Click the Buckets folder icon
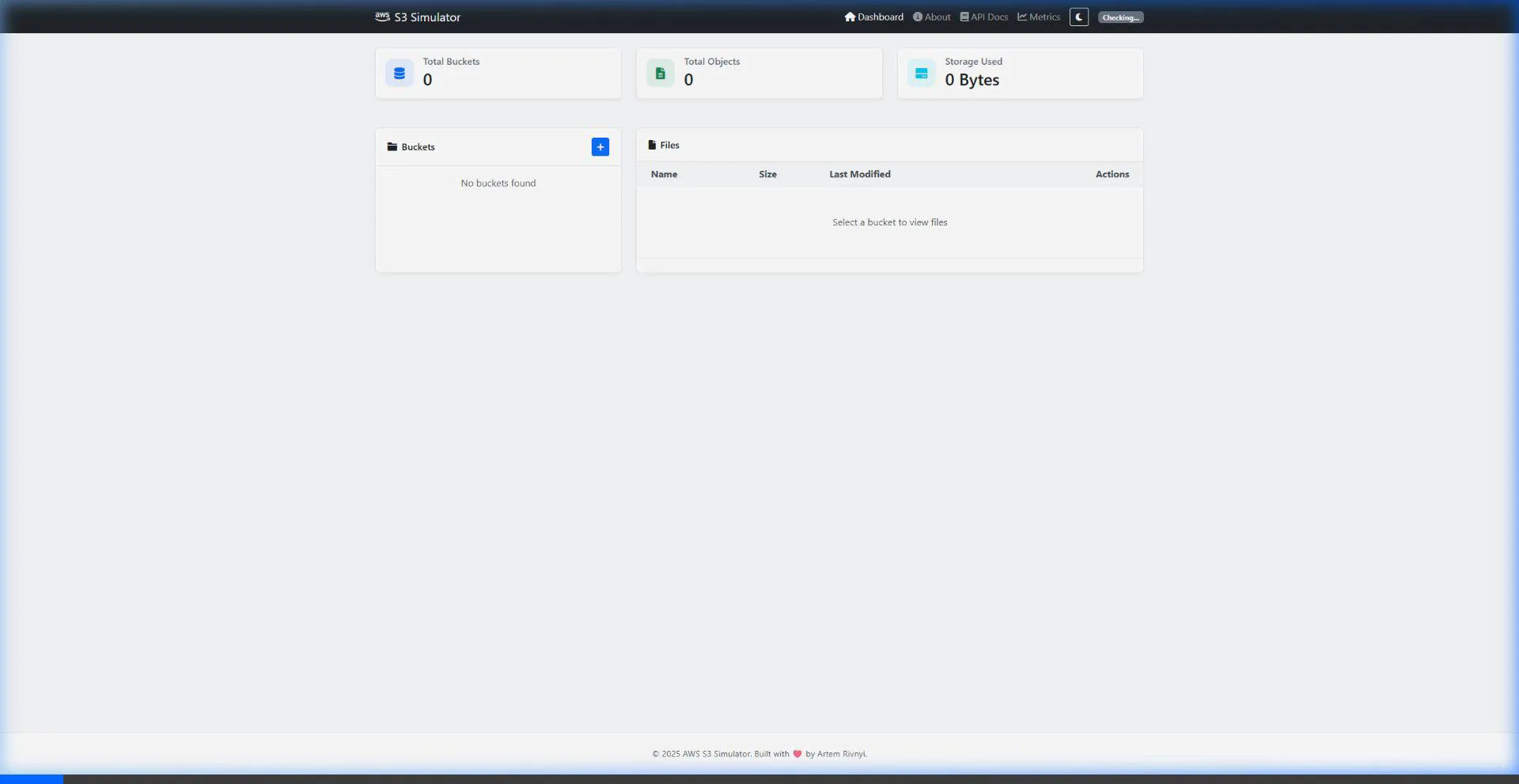The image size is (1519, 784). (392, 146)
